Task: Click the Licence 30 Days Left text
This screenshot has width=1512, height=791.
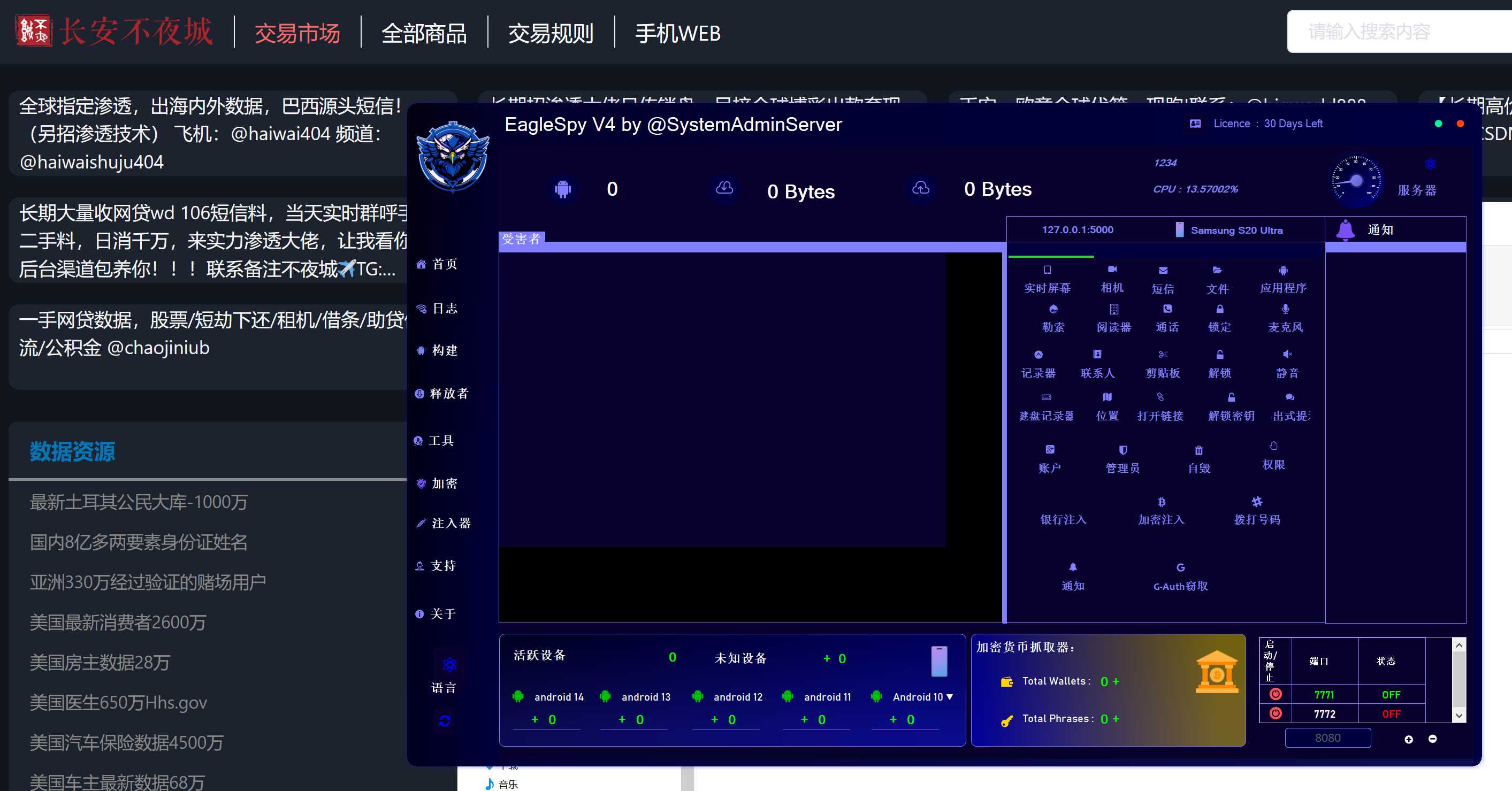Action: click(x=1269, y=123)
